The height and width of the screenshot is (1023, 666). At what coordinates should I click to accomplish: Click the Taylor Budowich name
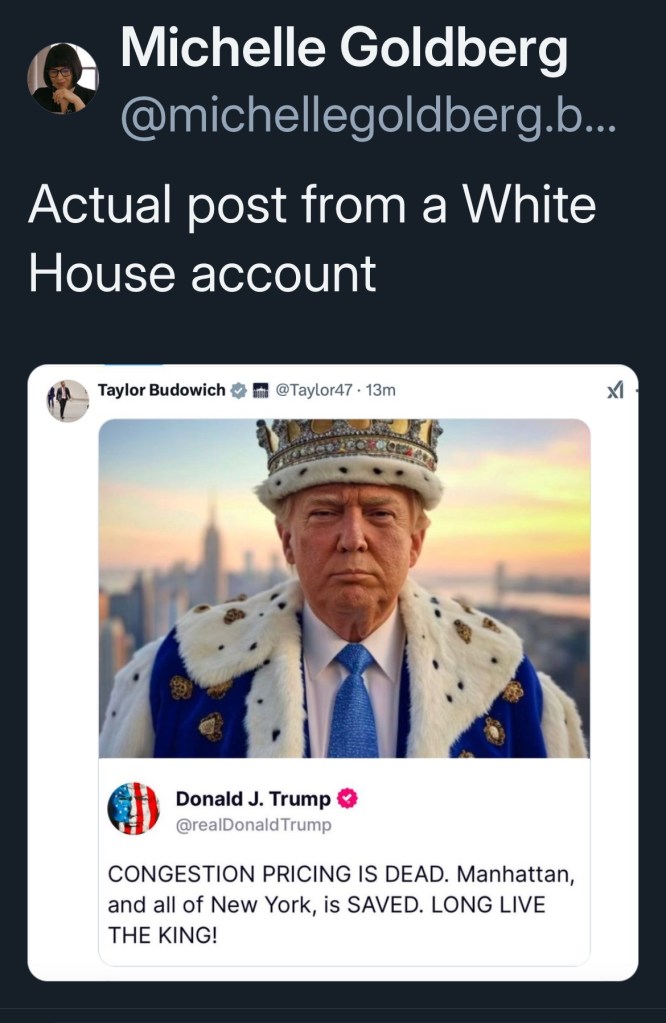(161, 390)
